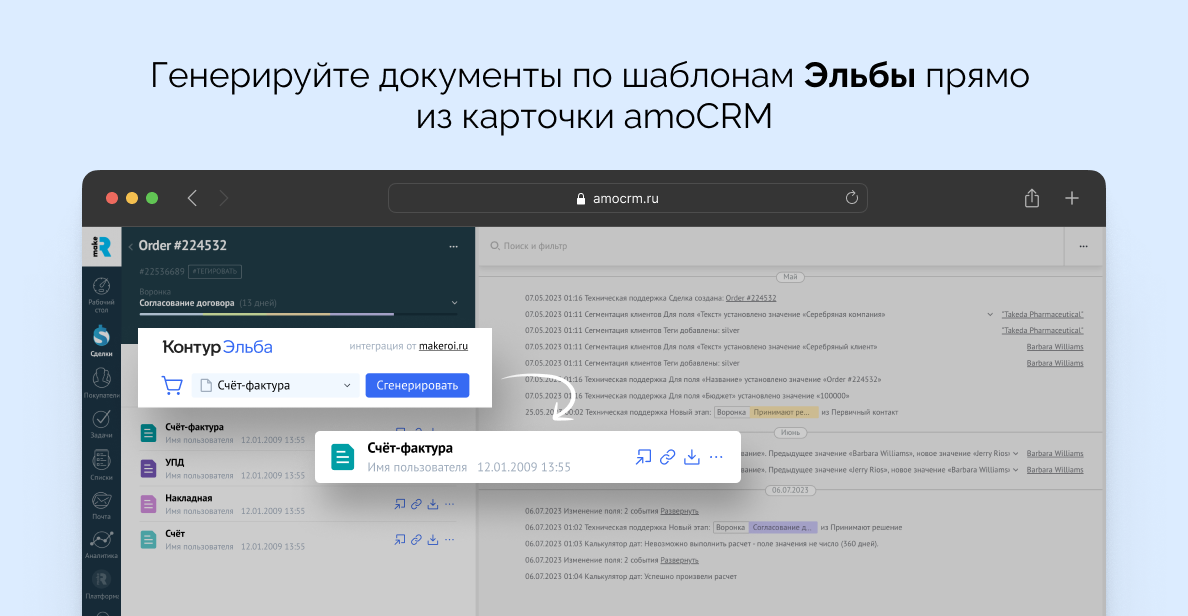Copy the link of the Накладная document
Viewport: 1188px width, 616px height.
tap(416, 504)
